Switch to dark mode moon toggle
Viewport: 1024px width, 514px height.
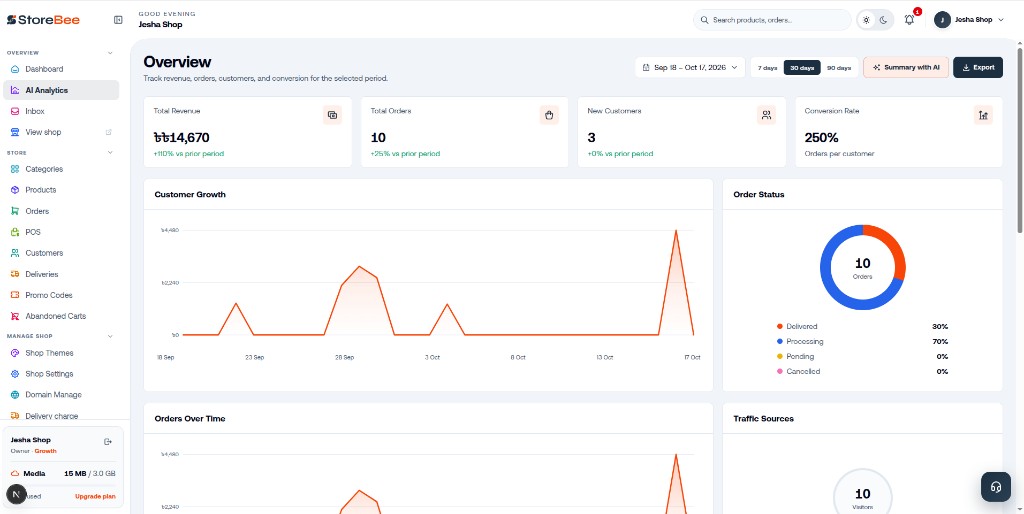click(884, 20)
